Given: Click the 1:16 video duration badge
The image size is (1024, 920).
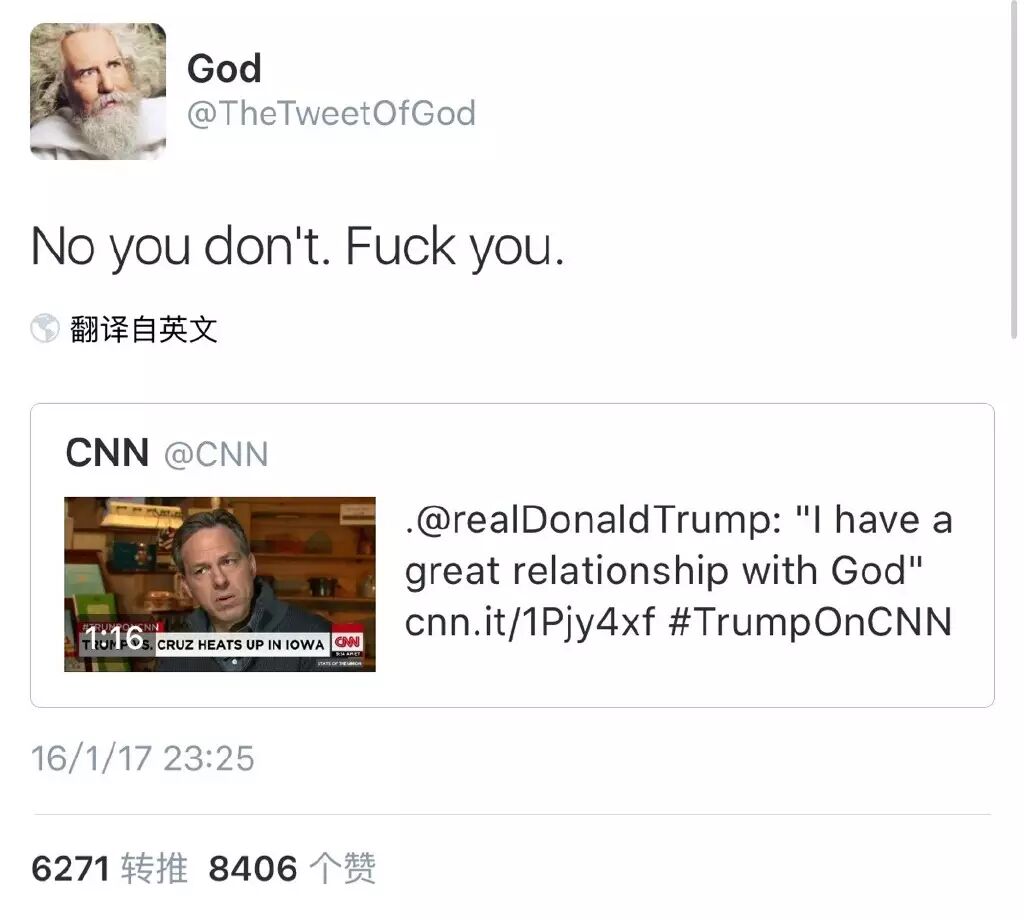Looking at the screenshot, I should (x=114, y=637).
